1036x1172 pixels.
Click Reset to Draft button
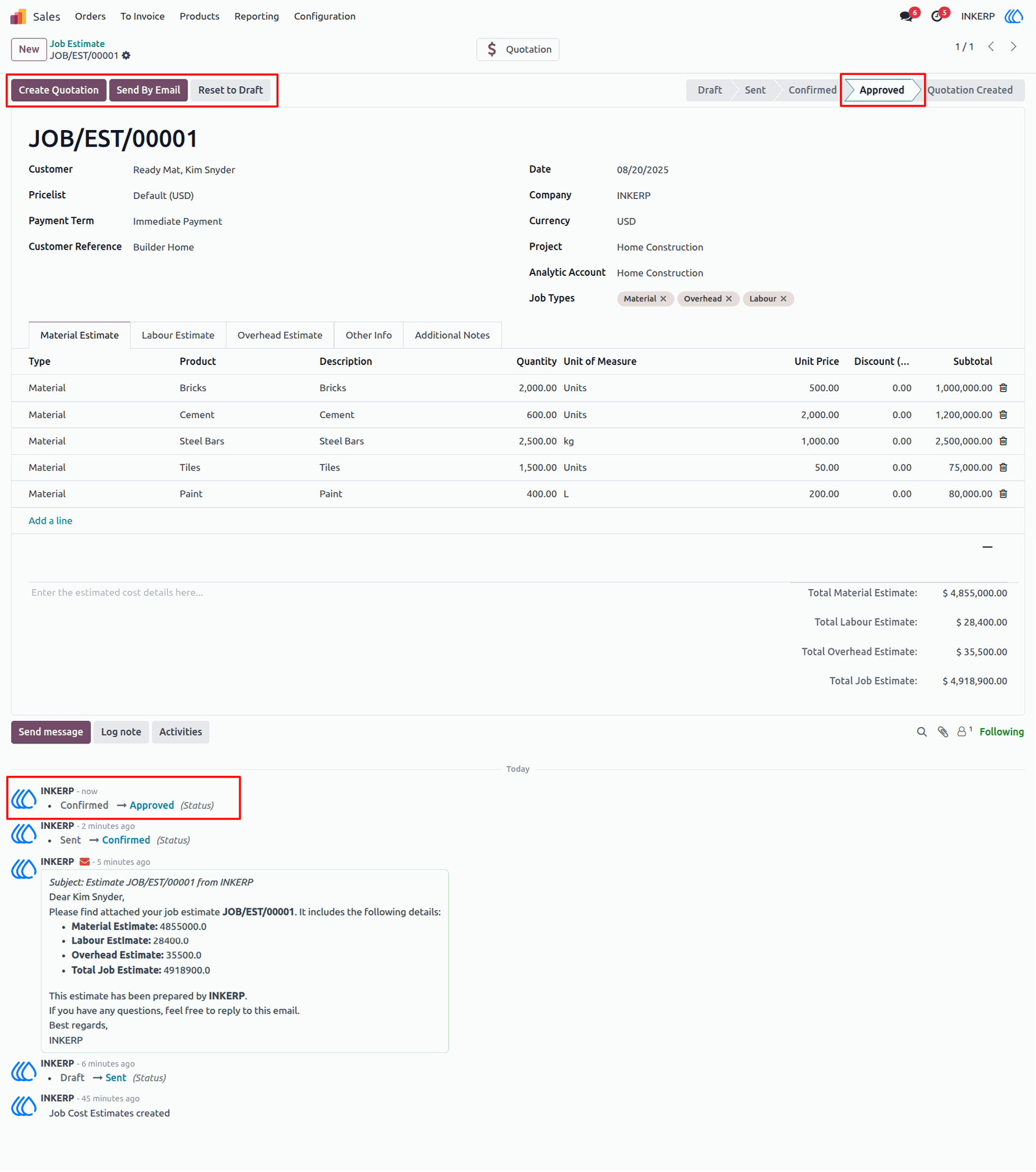pyautogui.click(x=230, y=90)
